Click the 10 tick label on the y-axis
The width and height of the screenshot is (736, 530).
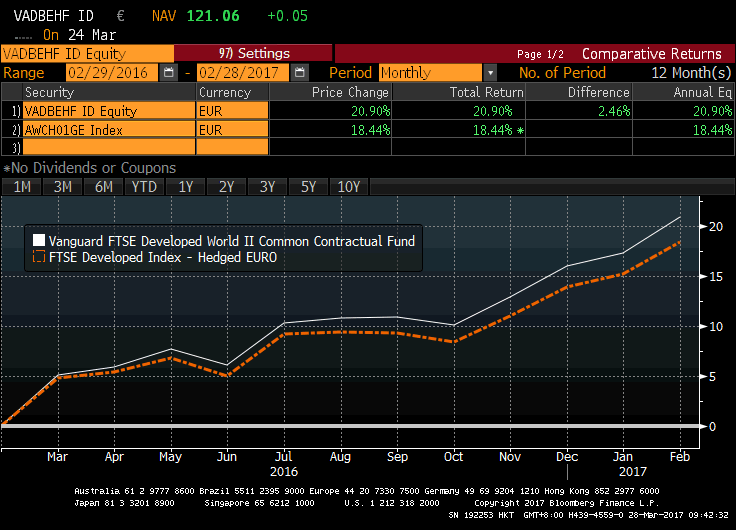[x=716, y=326]
